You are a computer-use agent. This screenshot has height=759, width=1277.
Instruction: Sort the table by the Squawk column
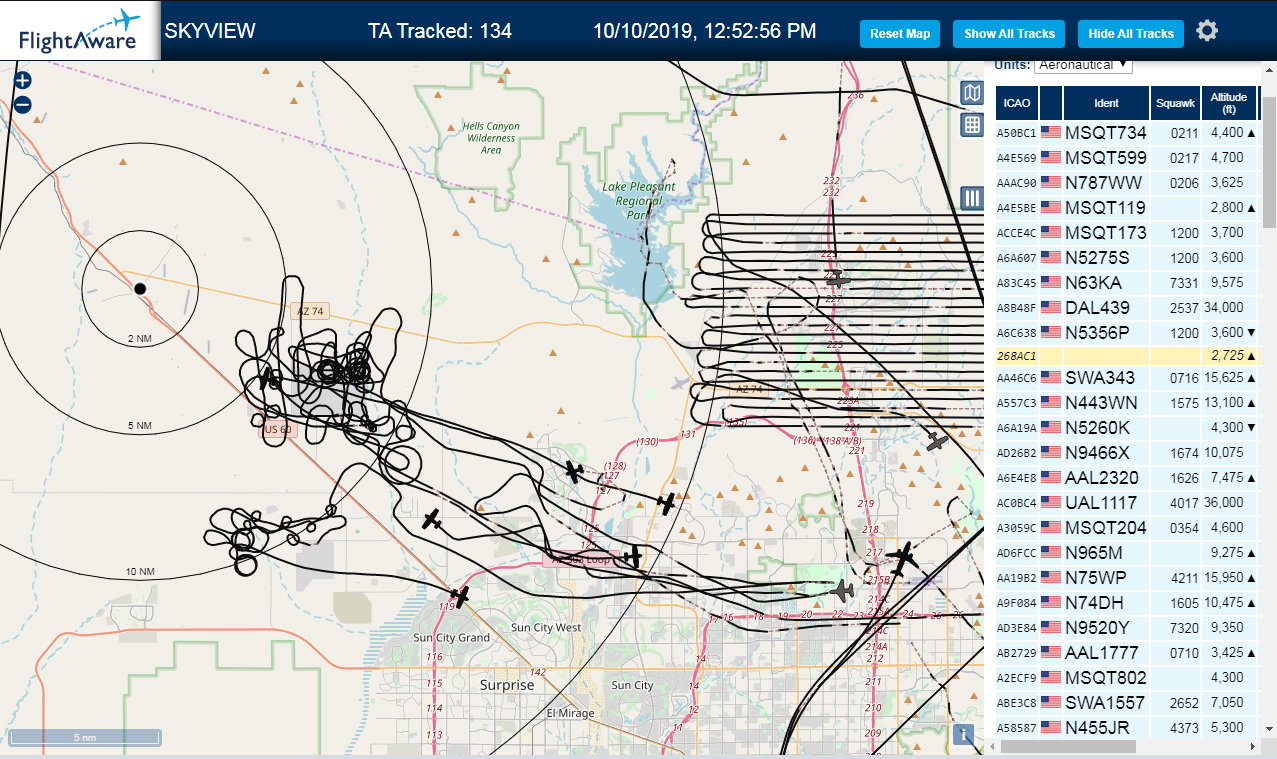coord(1174,102)
